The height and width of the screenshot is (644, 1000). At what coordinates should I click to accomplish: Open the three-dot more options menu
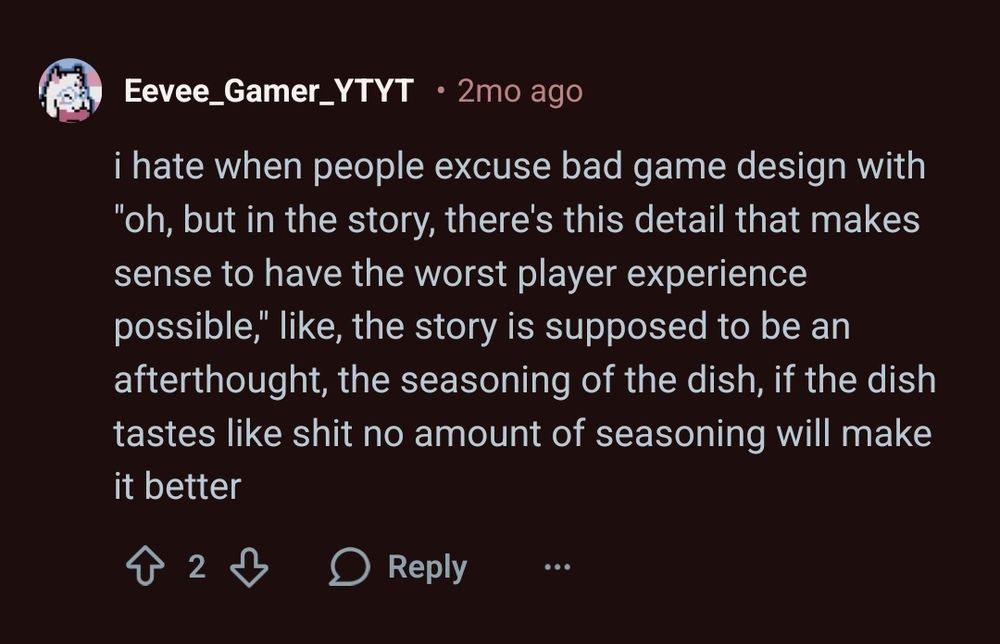coord(556,568)
